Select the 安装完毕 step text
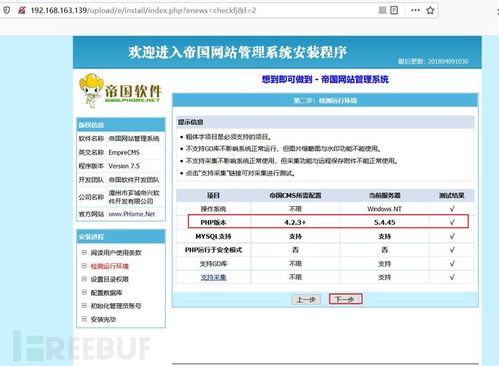The height and width of the screenshot is (366, 499). point(103,319)
